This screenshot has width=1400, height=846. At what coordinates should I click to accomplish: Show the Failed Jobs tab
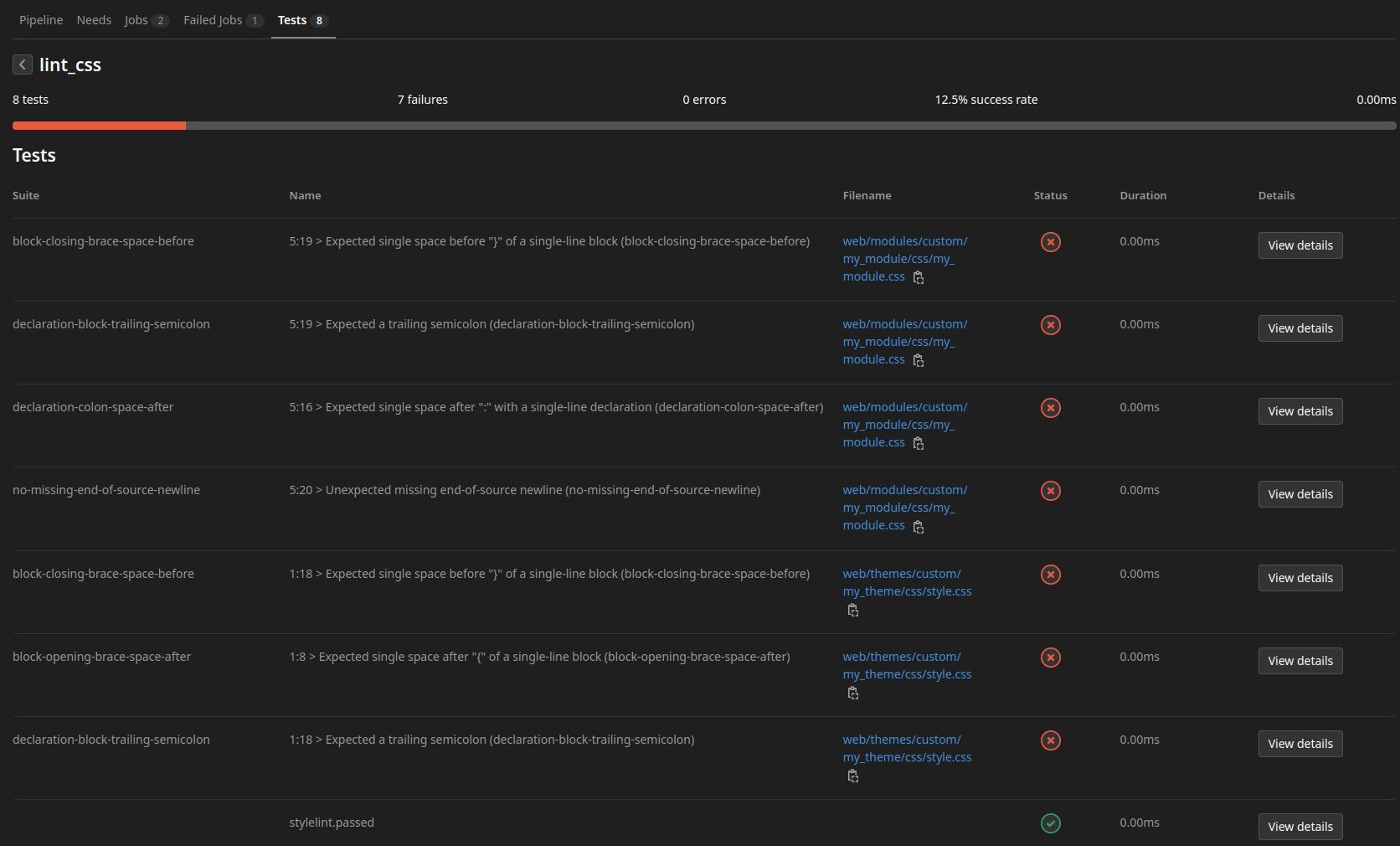224,20
